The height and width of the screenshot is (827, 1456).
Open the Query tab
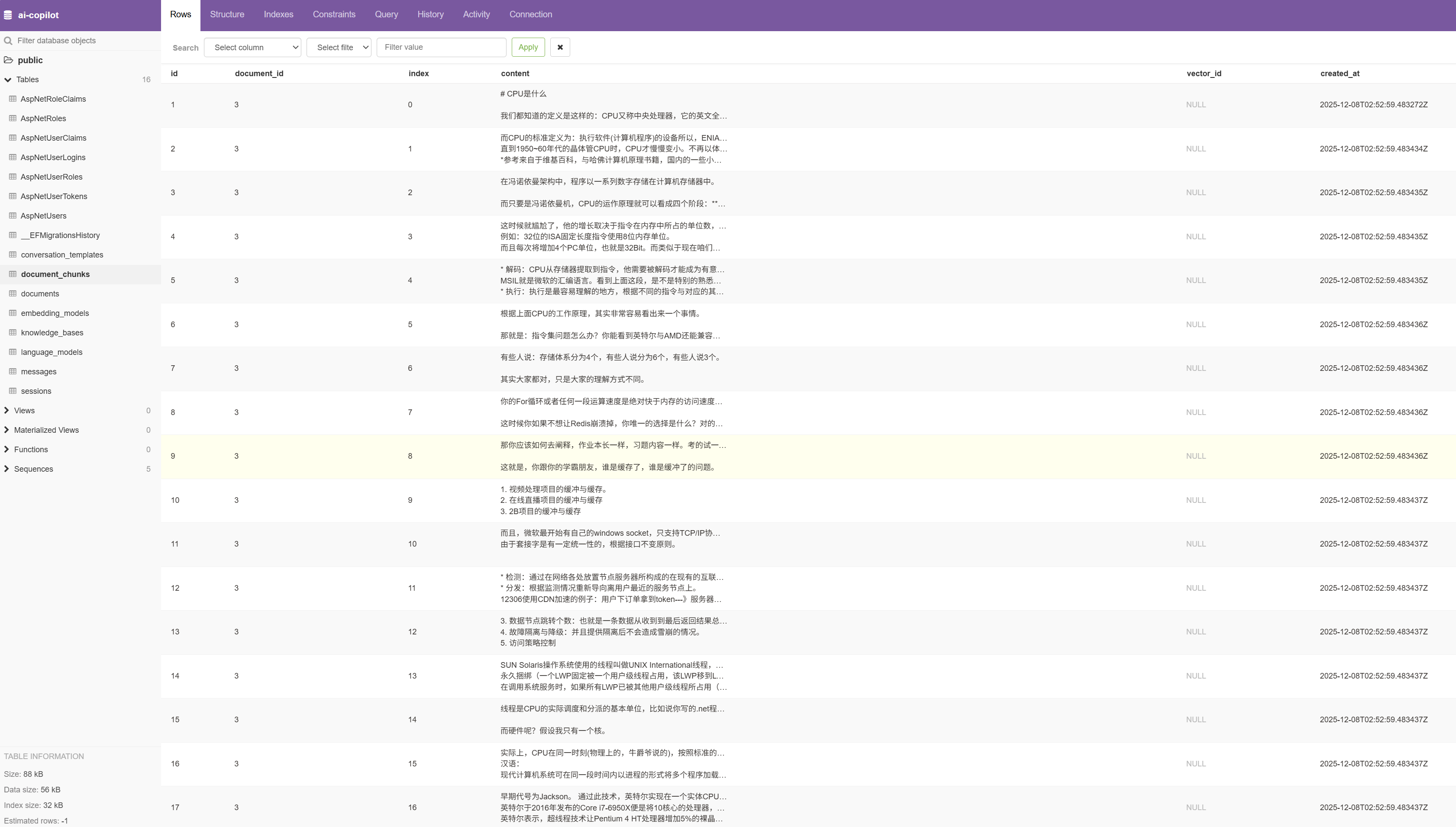coord(386,15)
